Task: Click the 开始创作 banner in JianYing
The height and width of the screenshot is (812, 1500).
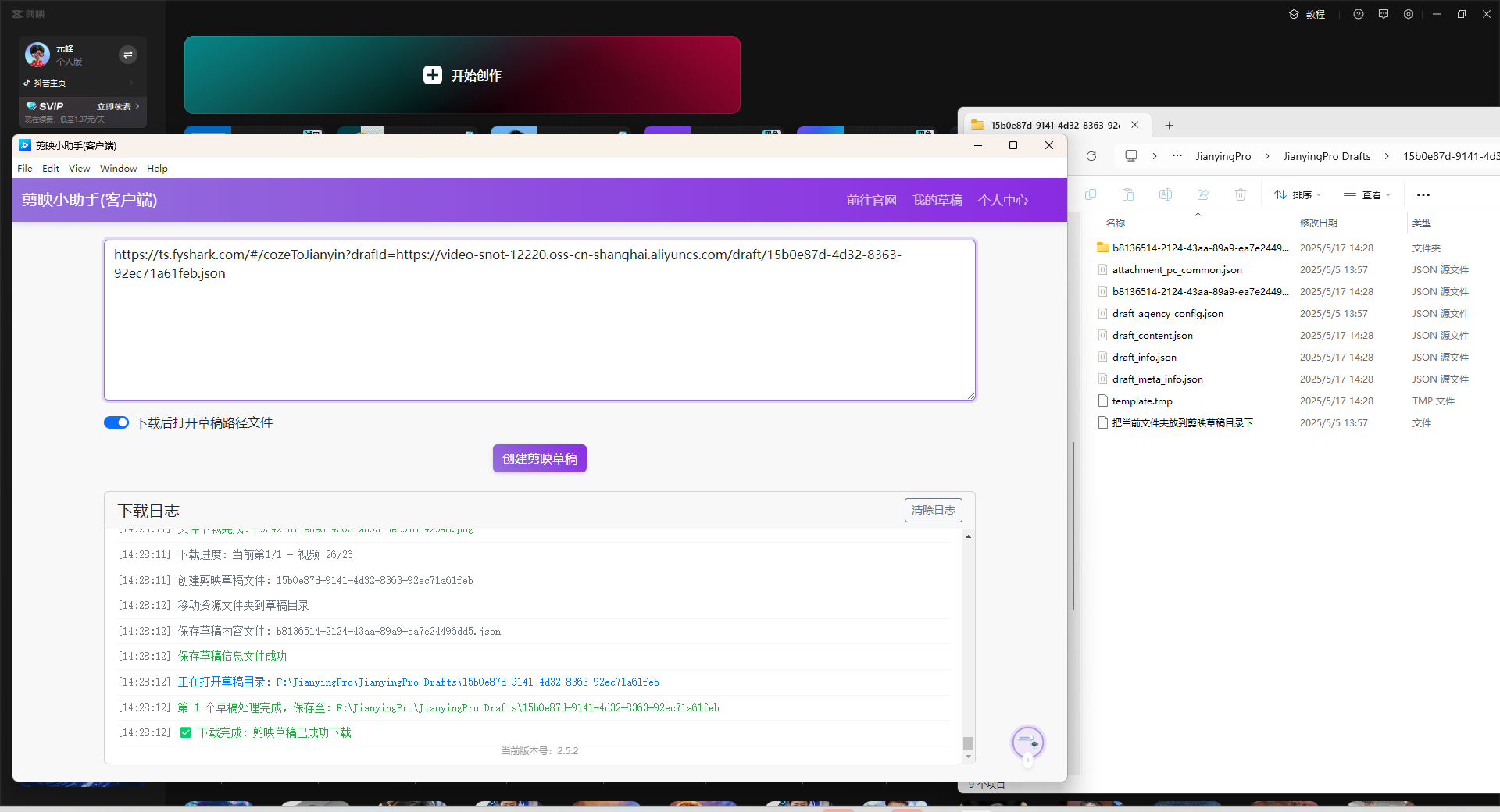Action: tap(462, 75)
